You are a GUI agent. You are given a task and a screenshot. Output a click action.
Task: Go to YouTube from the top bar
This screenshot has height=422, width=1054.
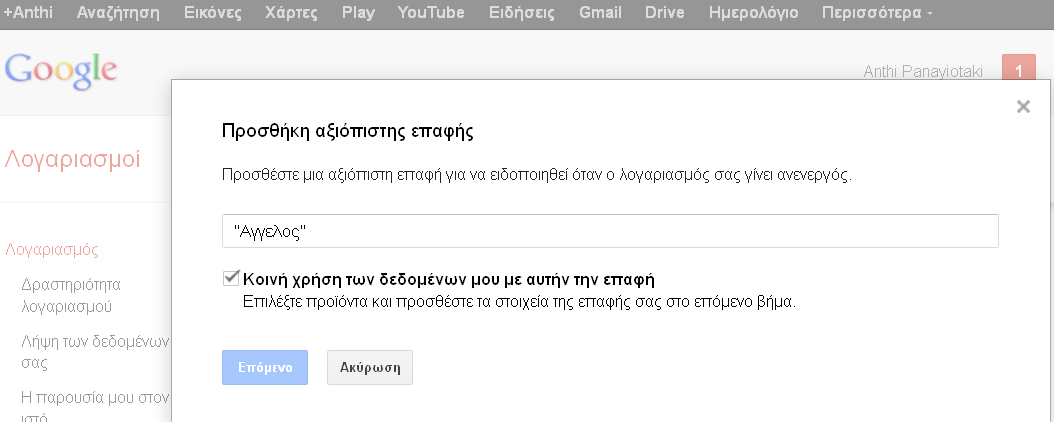click(x=431, y=13)
